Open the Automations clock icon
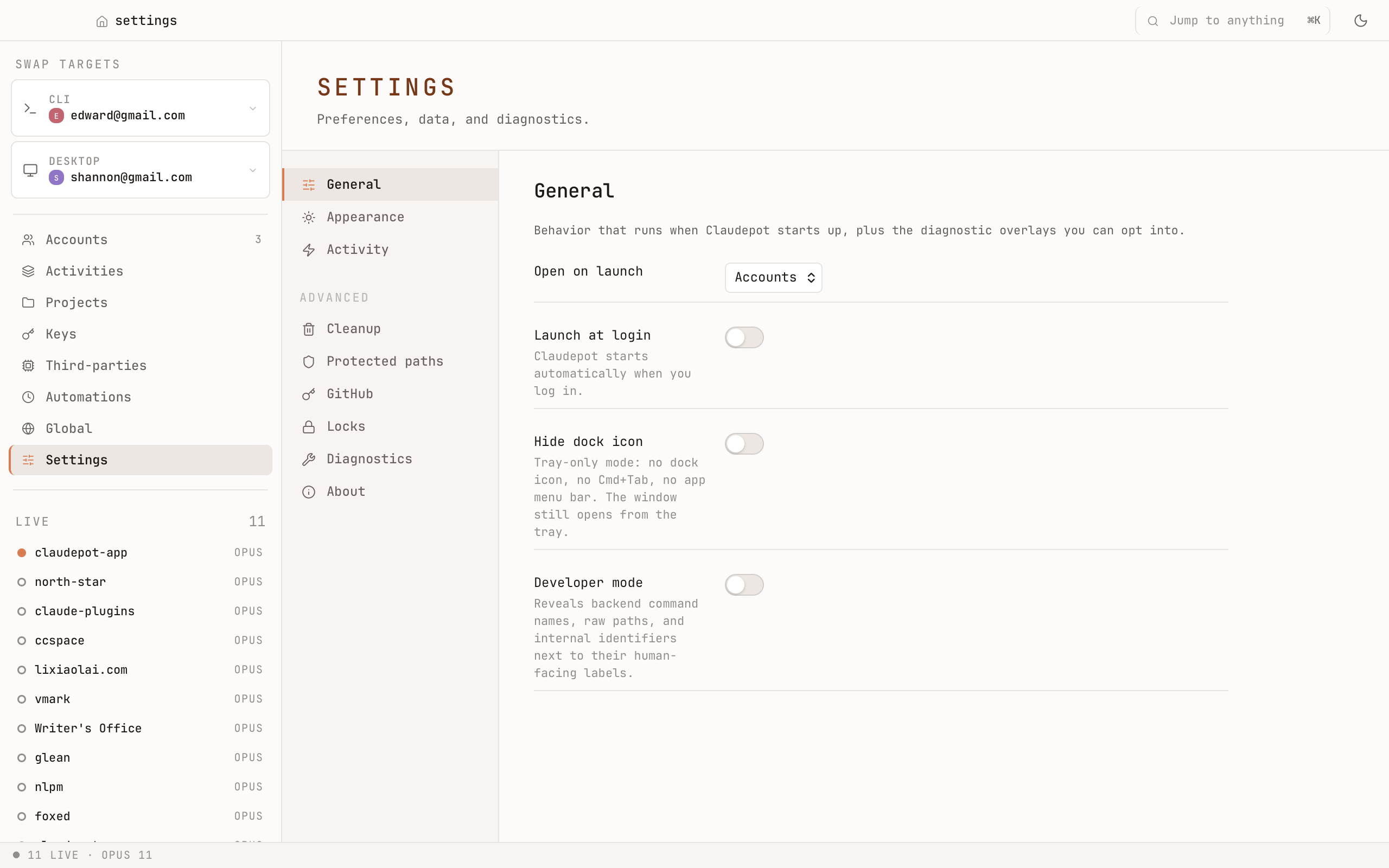 point(29,397)
